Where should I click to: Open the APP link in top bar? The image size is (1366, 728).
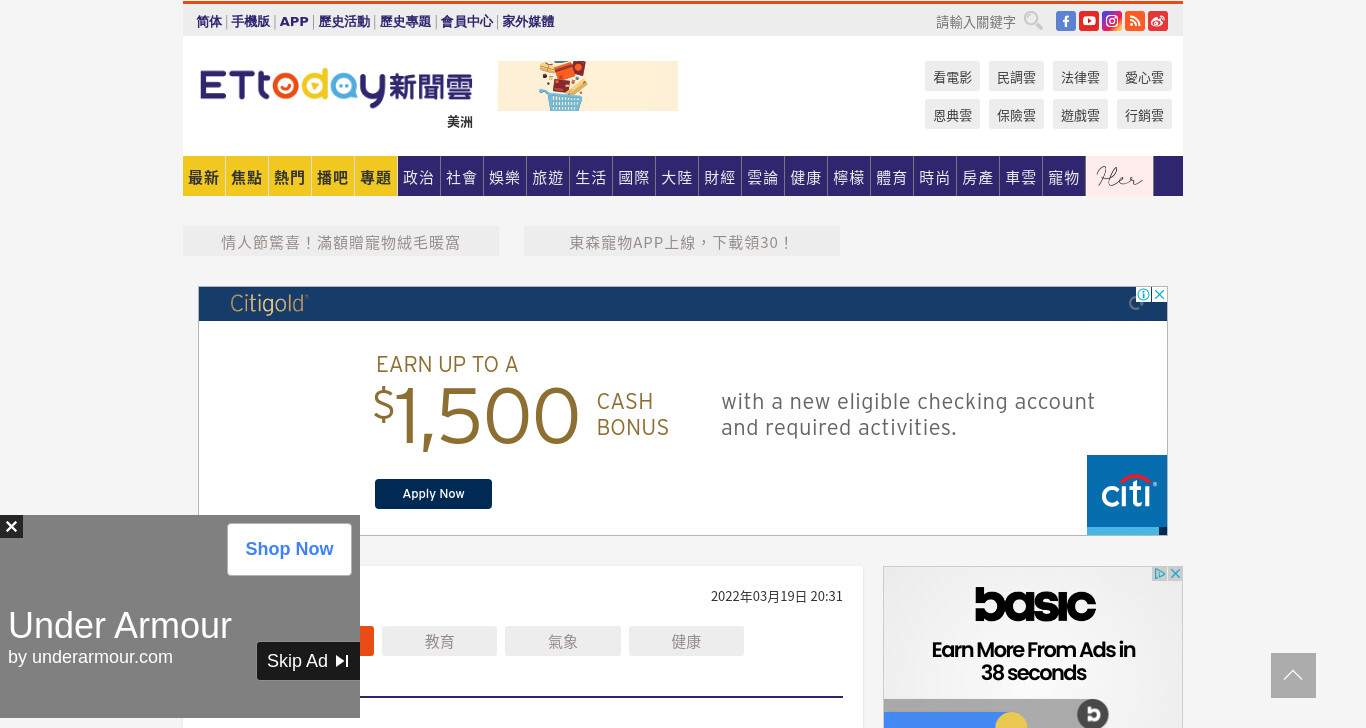(294, 22)
